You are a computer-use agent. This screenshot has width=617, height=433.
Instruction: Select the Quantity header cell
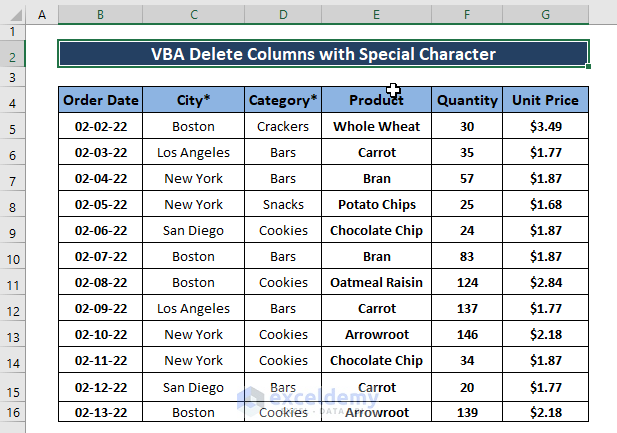coord(467,100)
